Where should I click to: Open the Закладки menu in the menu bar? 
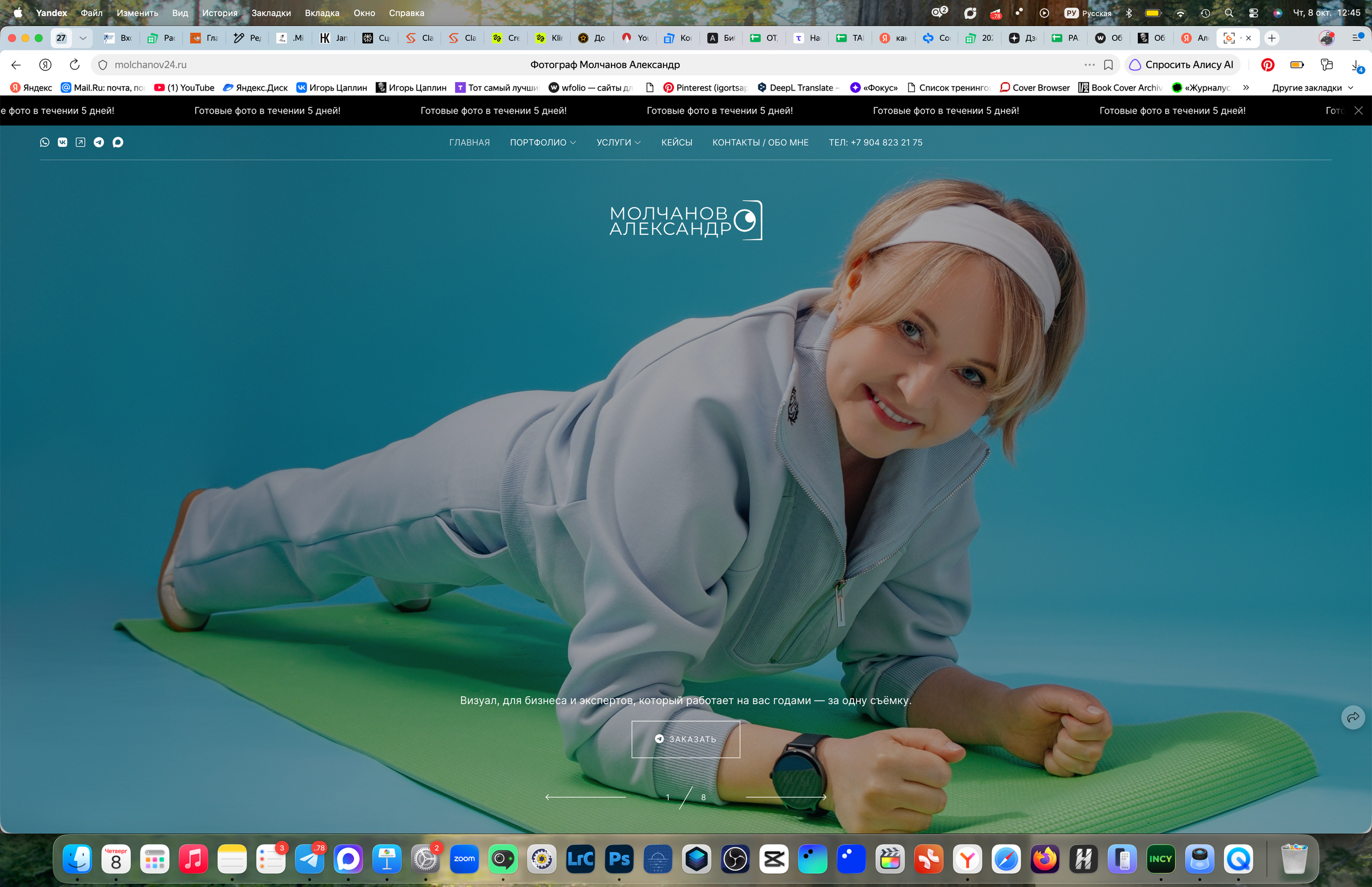271,13
